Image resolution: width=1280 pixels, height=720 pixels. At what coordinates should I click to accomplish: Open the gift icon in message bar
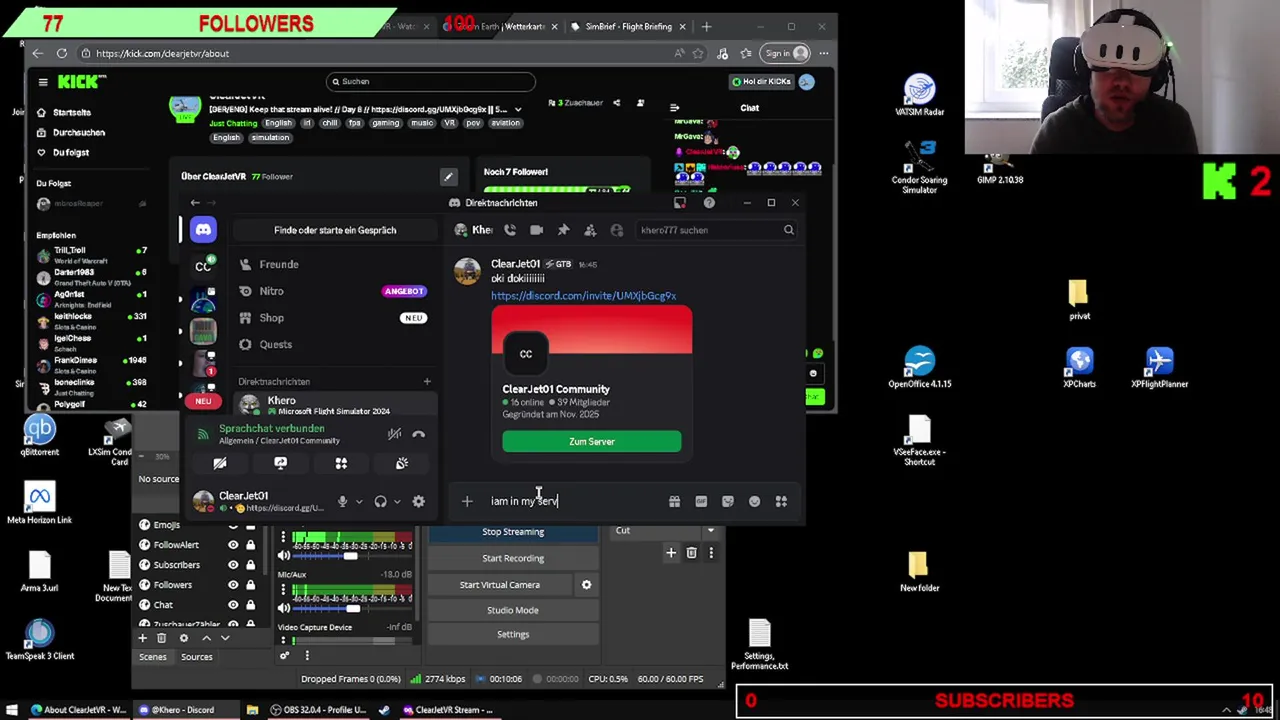click(674, 501)
